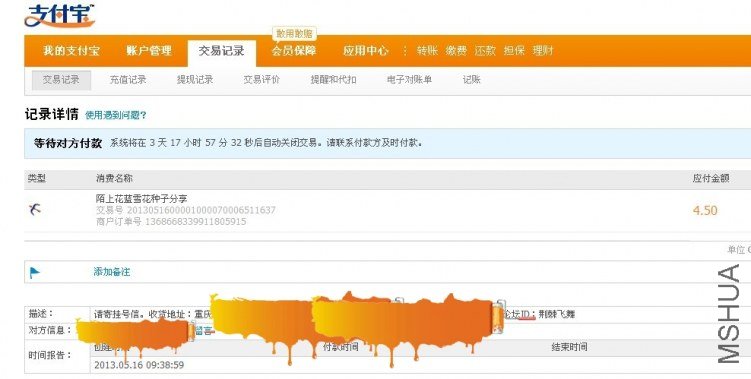Click the 陌上花蓝雪花种子分享 item name

(141, 198)
